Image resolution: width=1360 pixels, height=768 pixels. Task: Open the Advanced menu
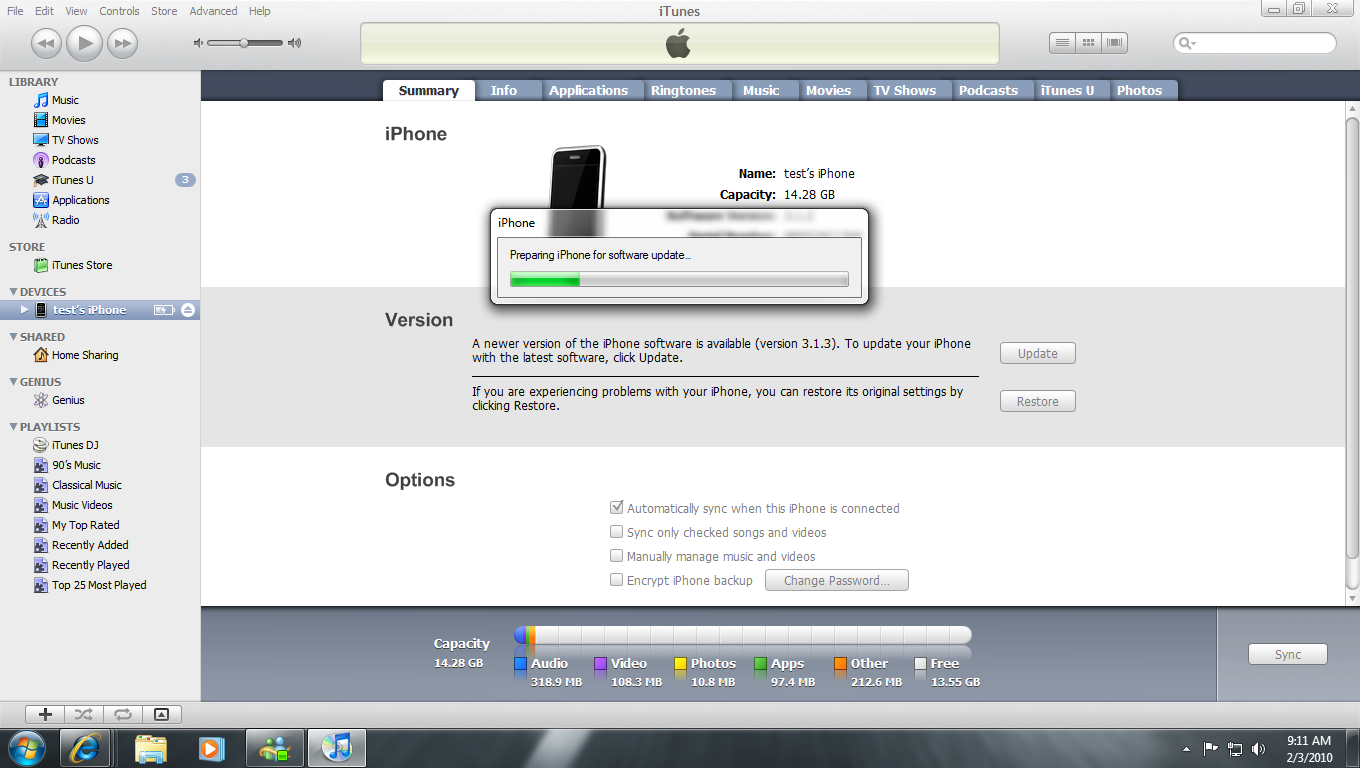(x=213, y=11)
